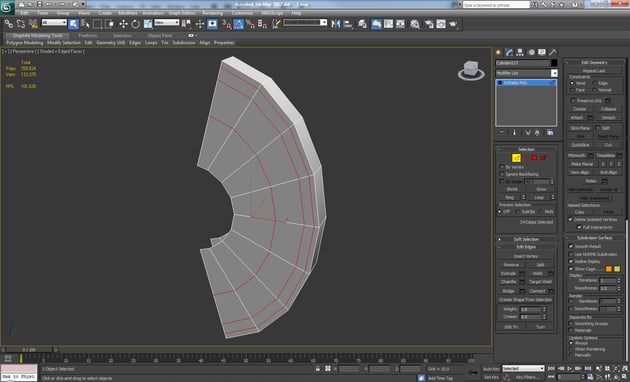The width and height of the screenshot is (630, 382).
Task: Activate the Select Object tool
Action: [73, 24]
